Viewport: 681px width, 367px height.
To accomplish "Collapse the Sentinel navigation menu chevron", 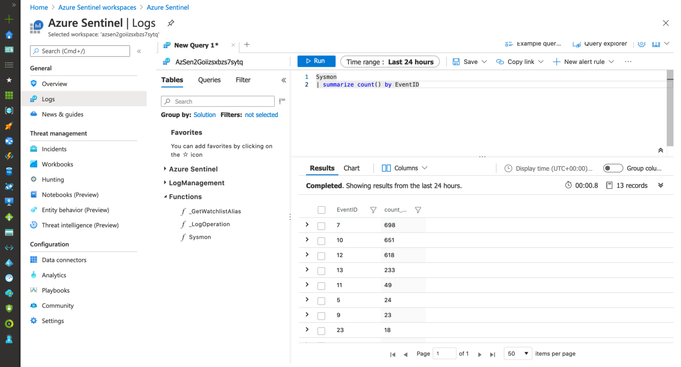I will point(139,51).
